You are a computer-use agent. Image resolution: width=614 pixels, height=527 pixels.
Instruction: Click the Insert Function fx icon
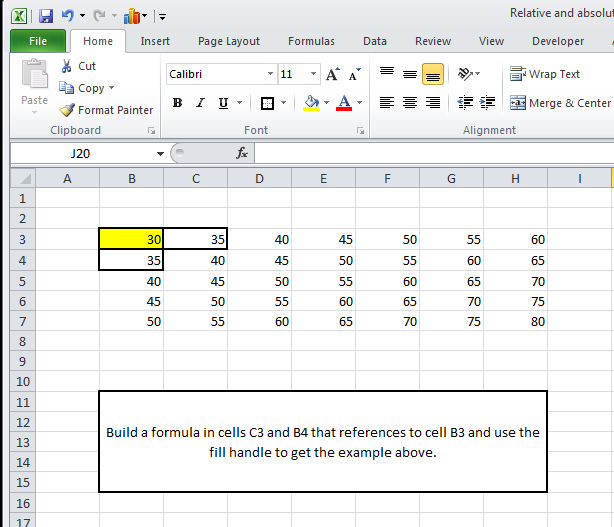point(241,154)
